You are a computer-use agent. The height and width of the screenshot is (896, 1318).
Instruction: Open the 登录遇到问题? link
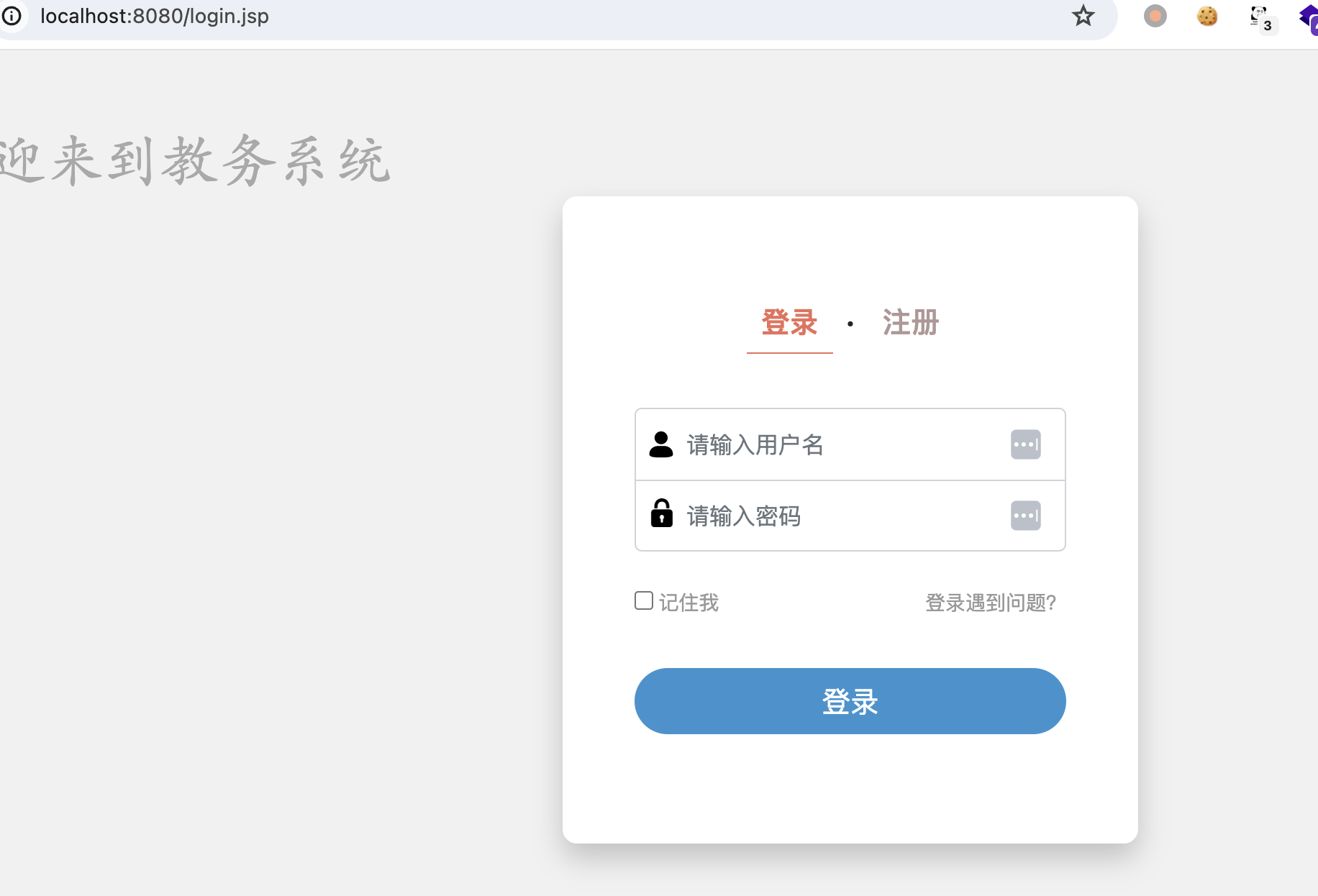[990, 603]
